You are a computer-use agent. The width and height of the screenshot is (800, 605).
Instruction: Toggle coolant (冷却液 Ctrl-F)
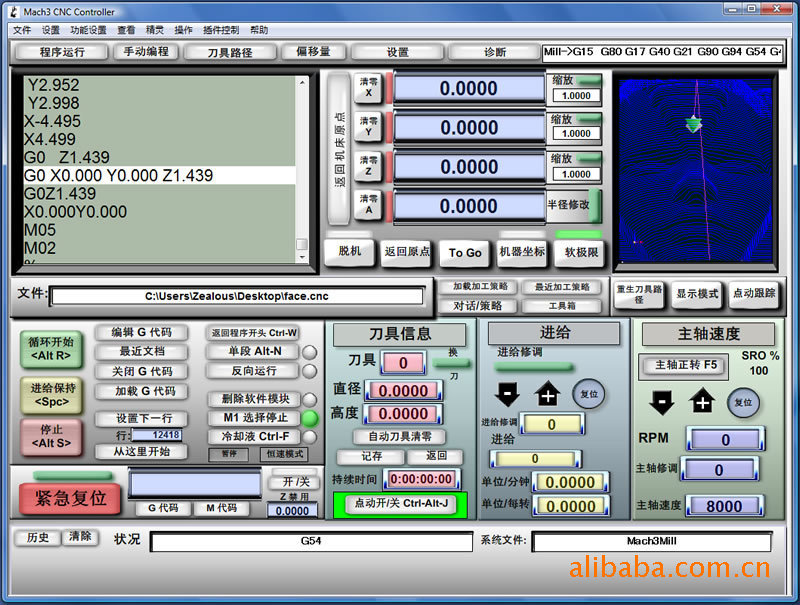(252, 436)
